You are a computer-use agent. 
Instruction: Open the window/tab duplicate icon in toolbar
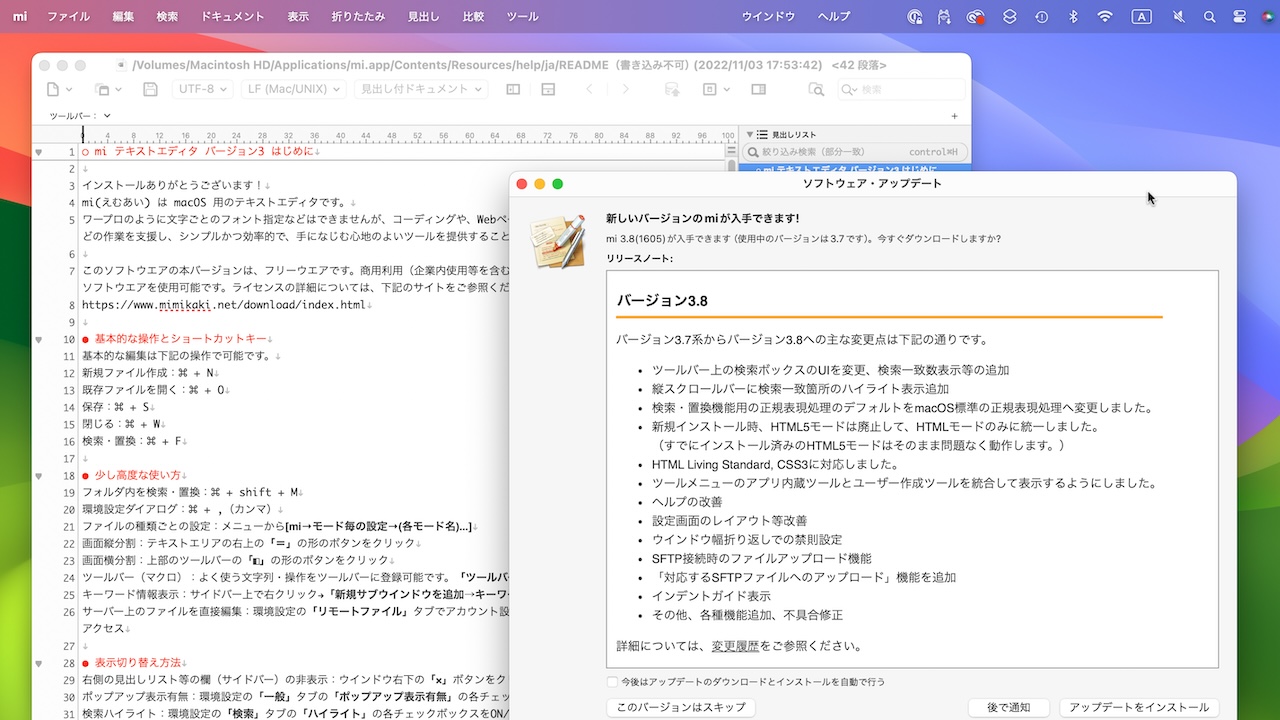(102, 89)
